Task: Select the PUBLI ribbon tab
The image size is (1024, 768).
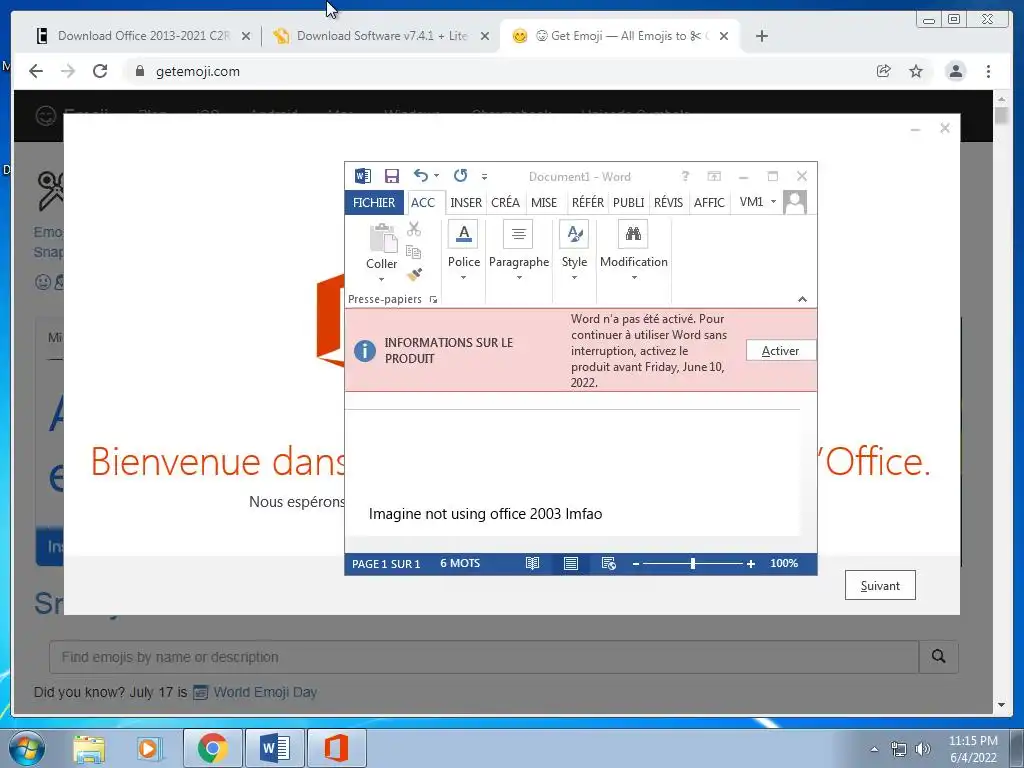Action: coord(628,202)
